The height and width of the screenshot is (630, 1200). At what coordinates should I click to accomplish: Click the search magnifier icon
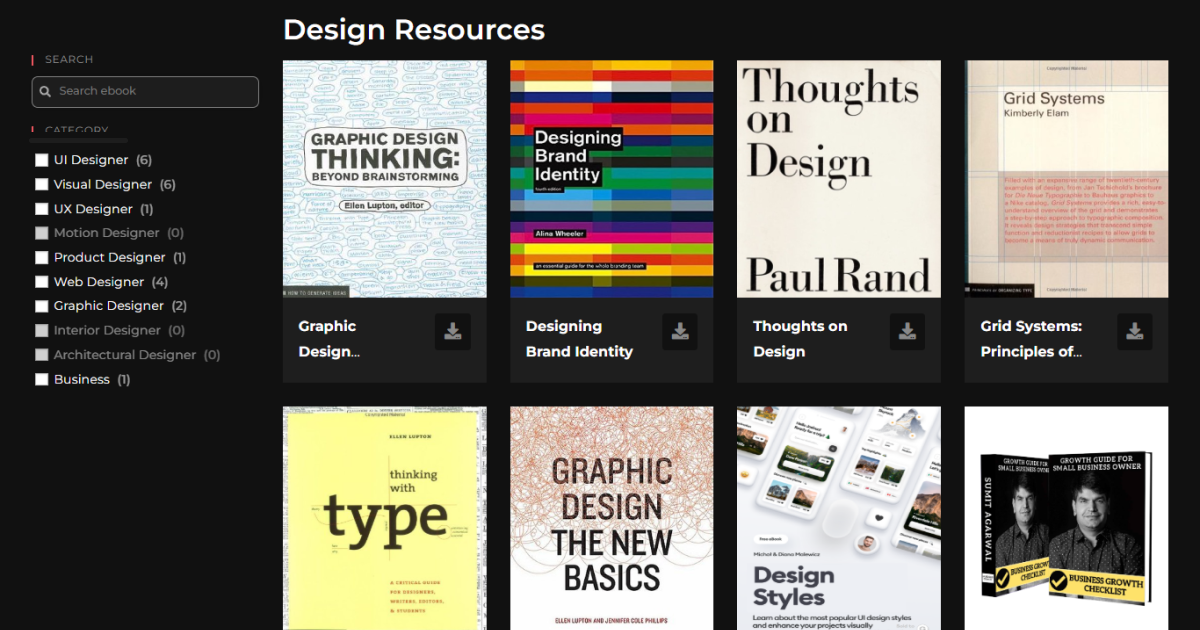coord(45,91)
